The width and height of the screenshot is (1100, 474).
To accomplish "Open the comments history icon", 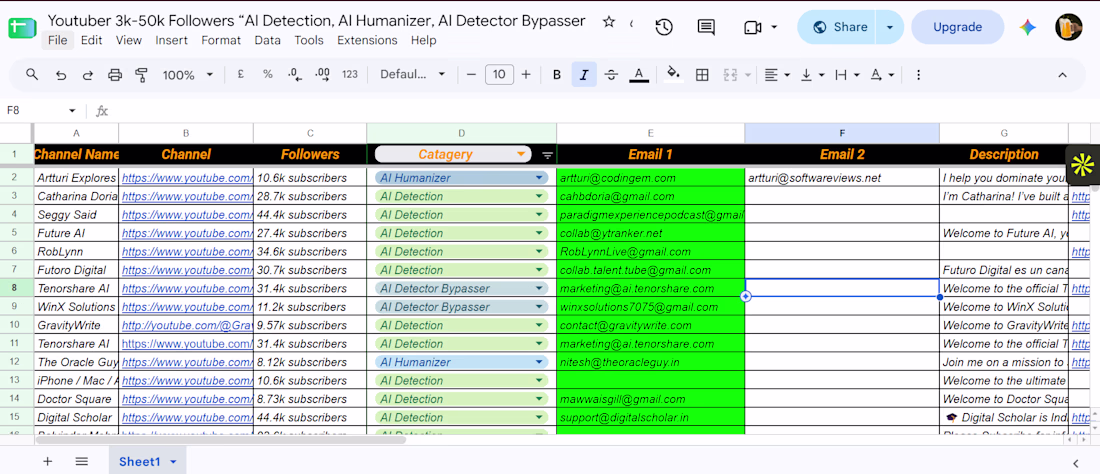I will [706, 27].
